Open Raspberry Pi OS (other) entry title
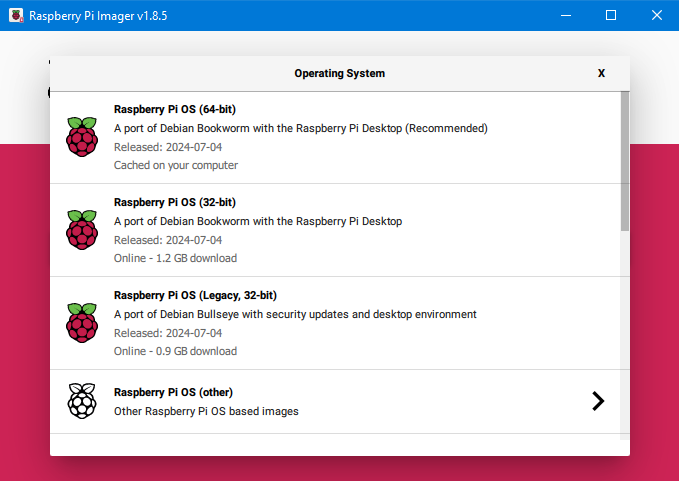The height and width of the screenshot is (481, 679). tap(173, 392)
